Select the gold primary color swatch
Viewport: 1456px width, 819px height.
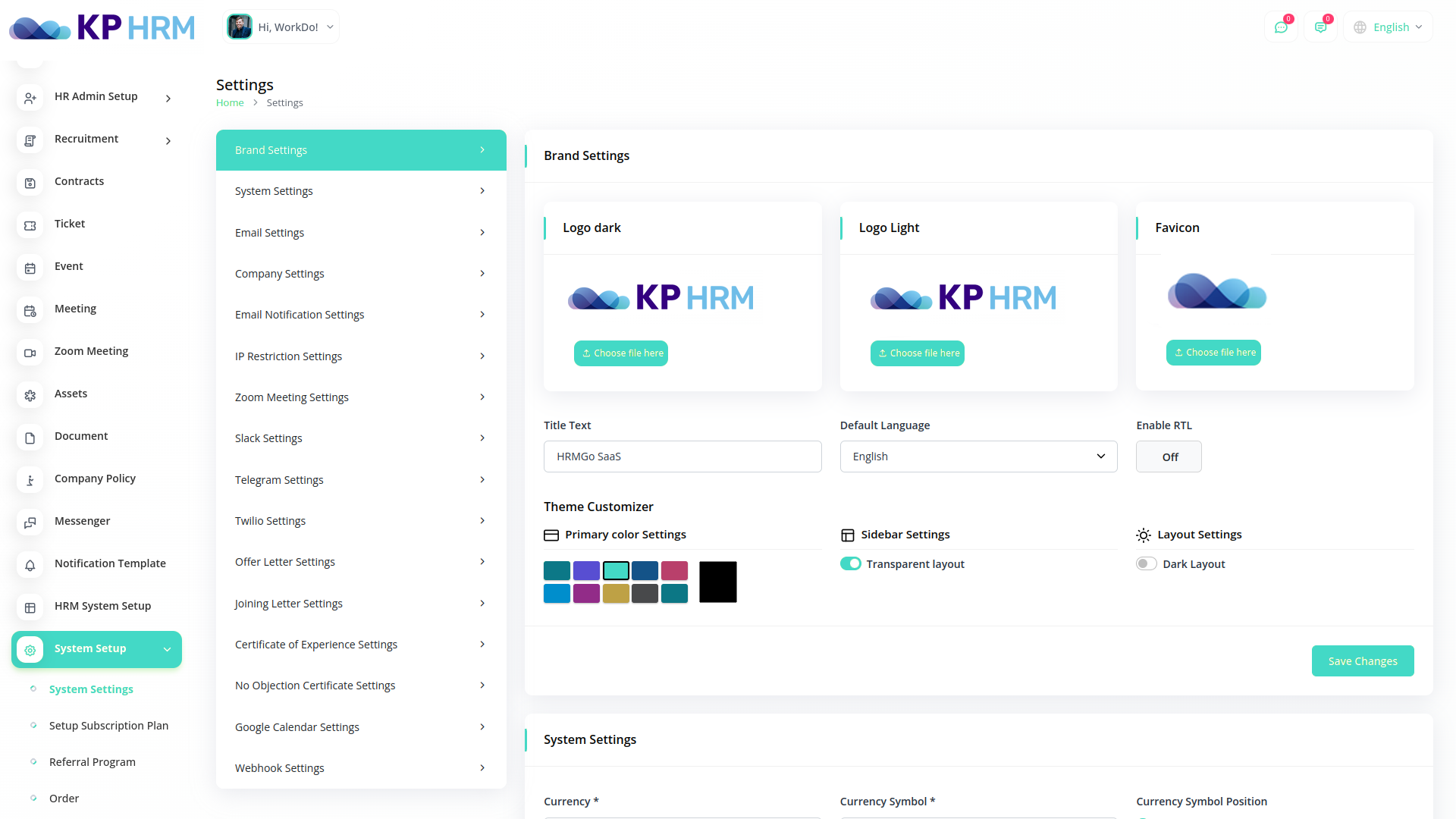point(616,594)
